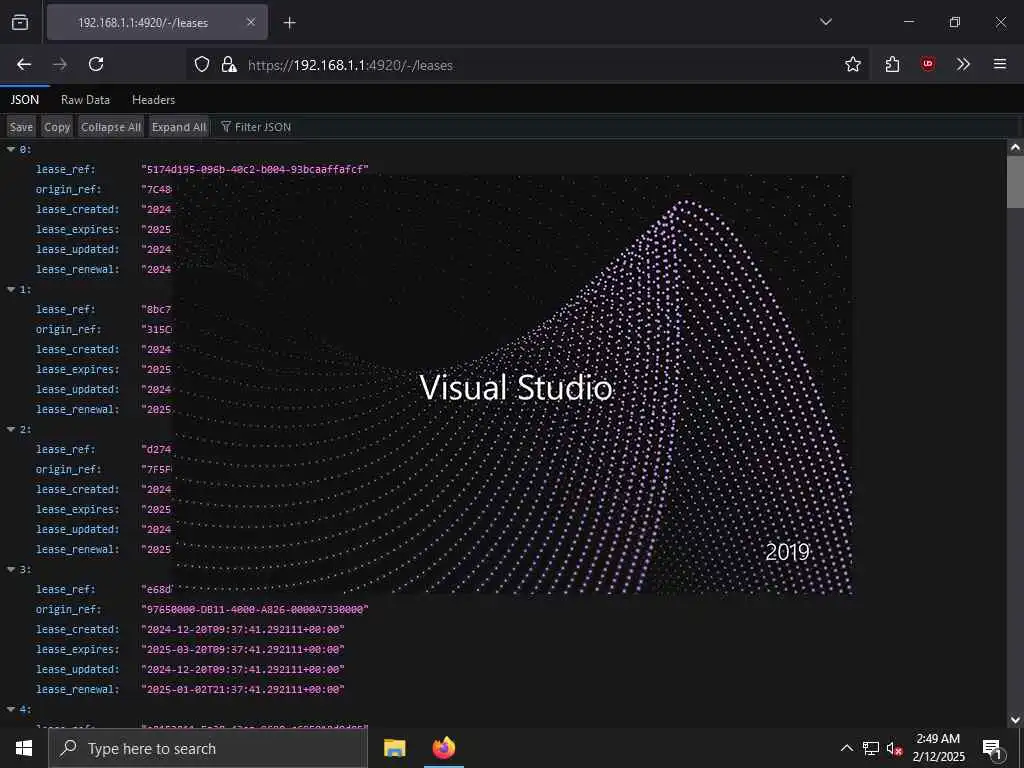Viewport: 1024px width, 768px height.
Task: Collapse JSON array item 0
Action: click(11, 150)
